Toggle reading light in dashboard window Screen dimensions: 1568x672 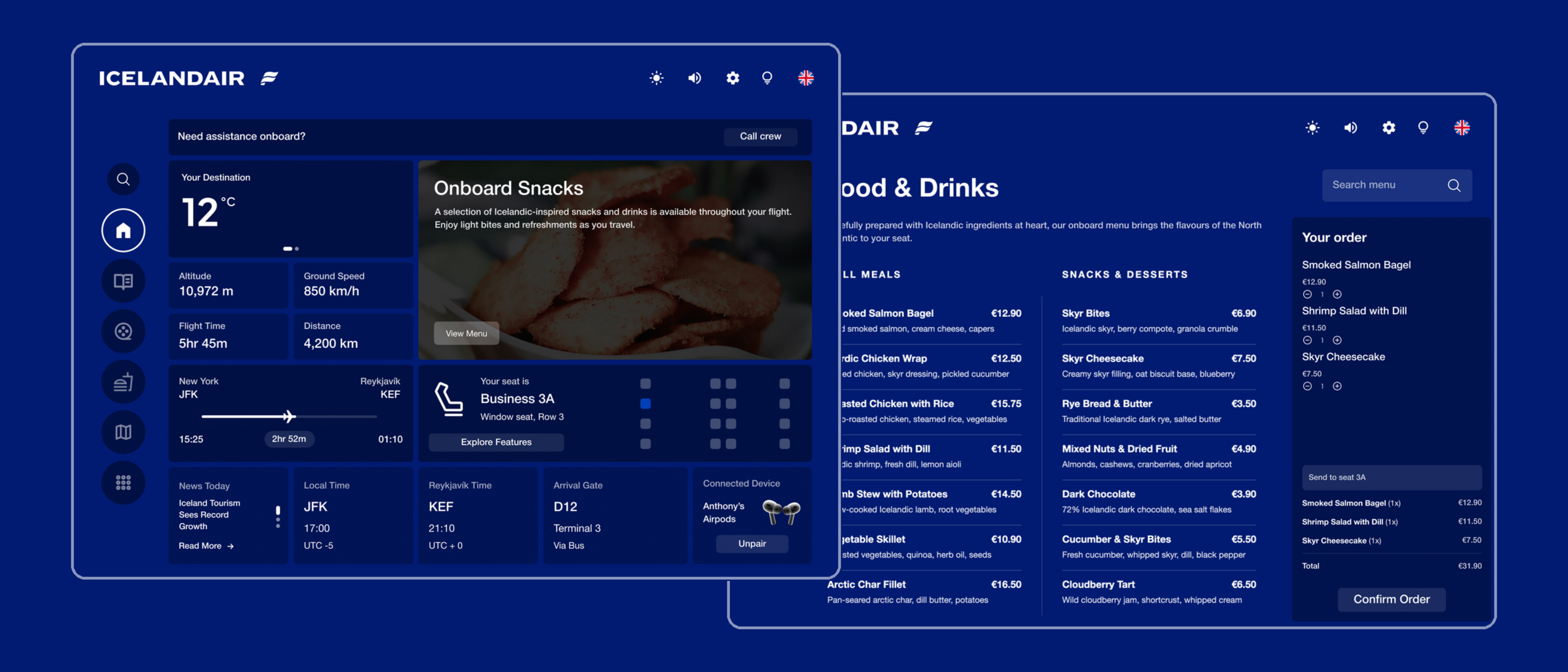pyautogui.click(x=767, y=78)
